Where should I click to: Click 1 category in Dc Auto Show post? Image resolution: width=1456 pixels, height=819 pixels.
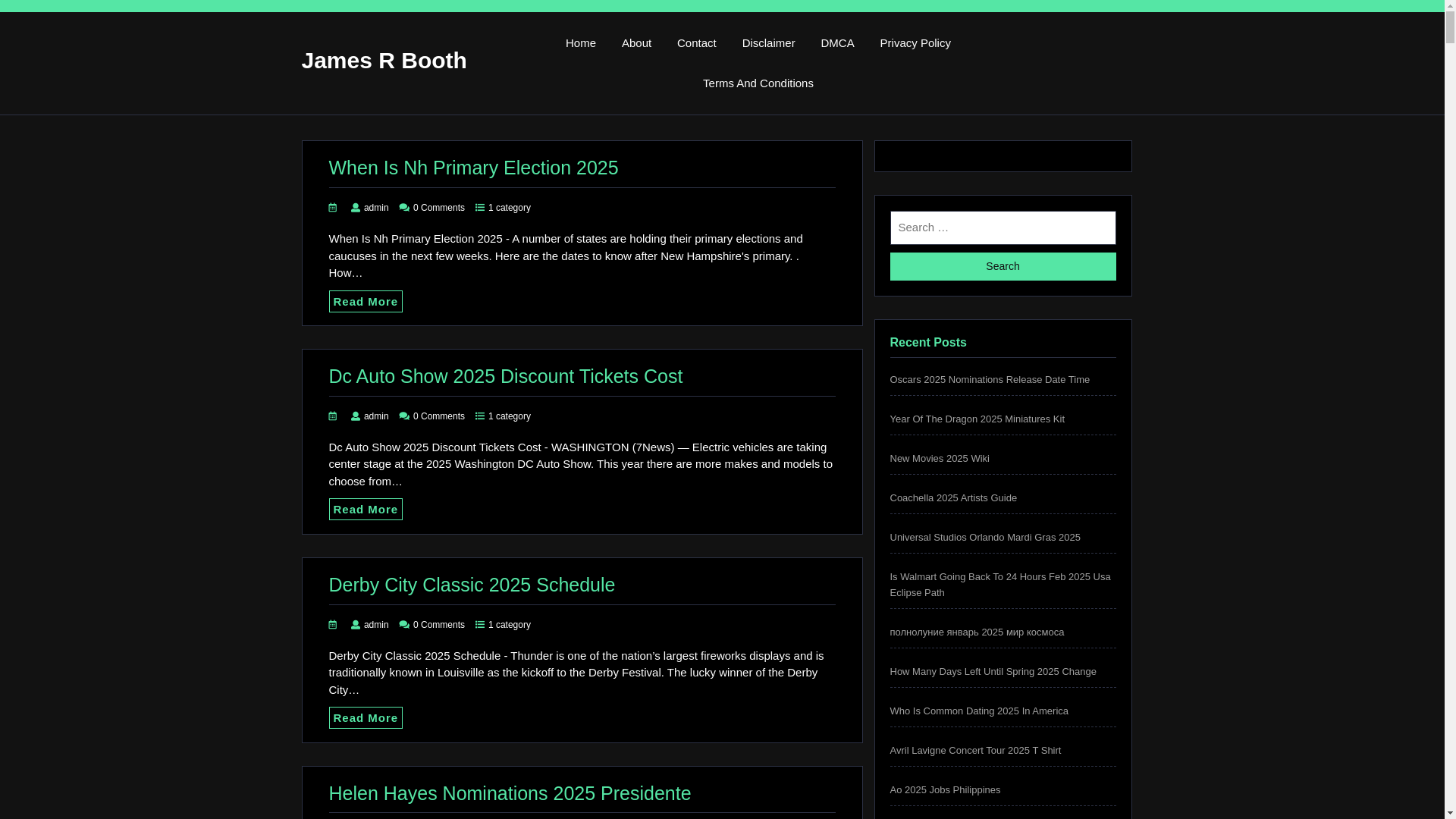point(510,416)
